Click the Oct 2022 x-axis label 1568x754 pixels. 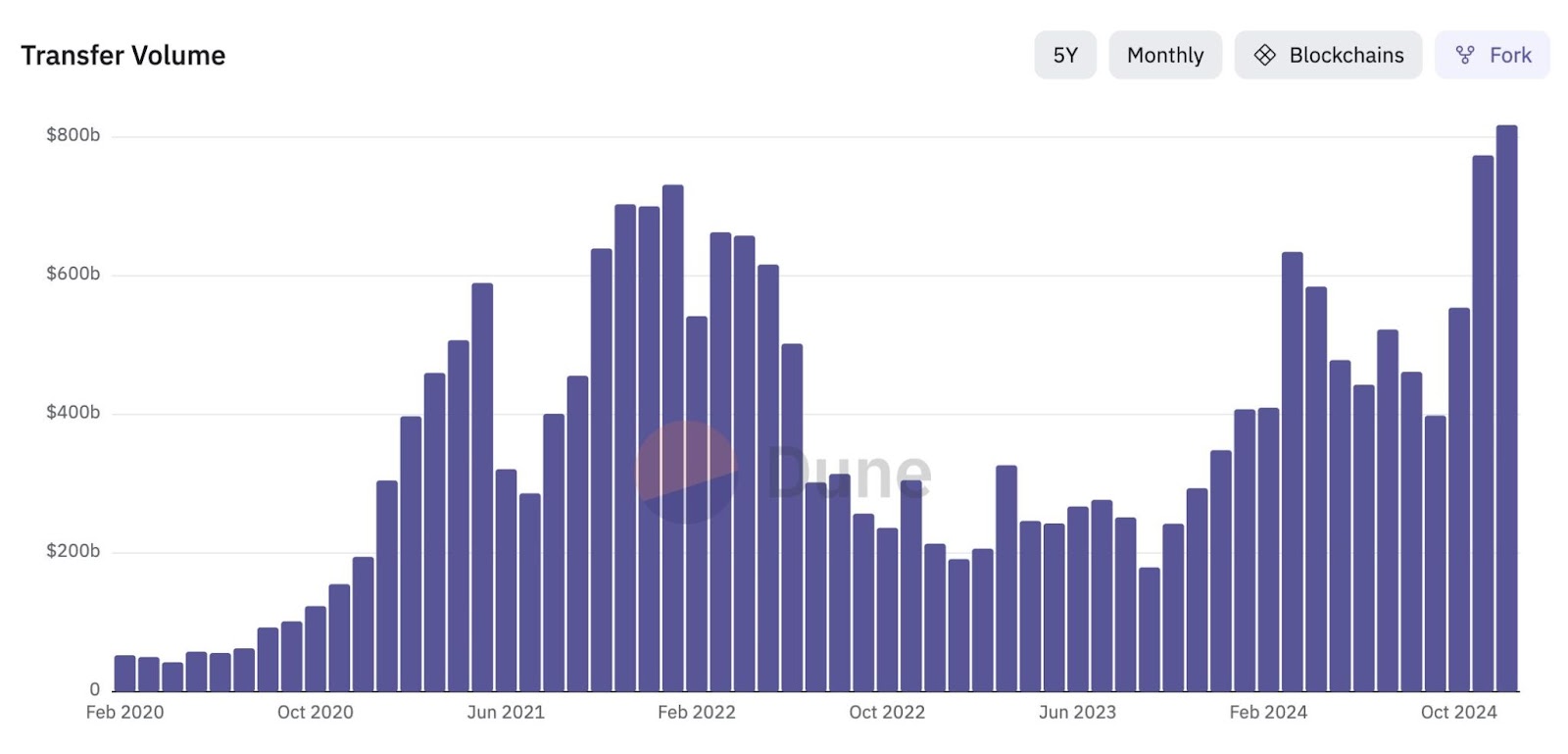click(887, 712)
